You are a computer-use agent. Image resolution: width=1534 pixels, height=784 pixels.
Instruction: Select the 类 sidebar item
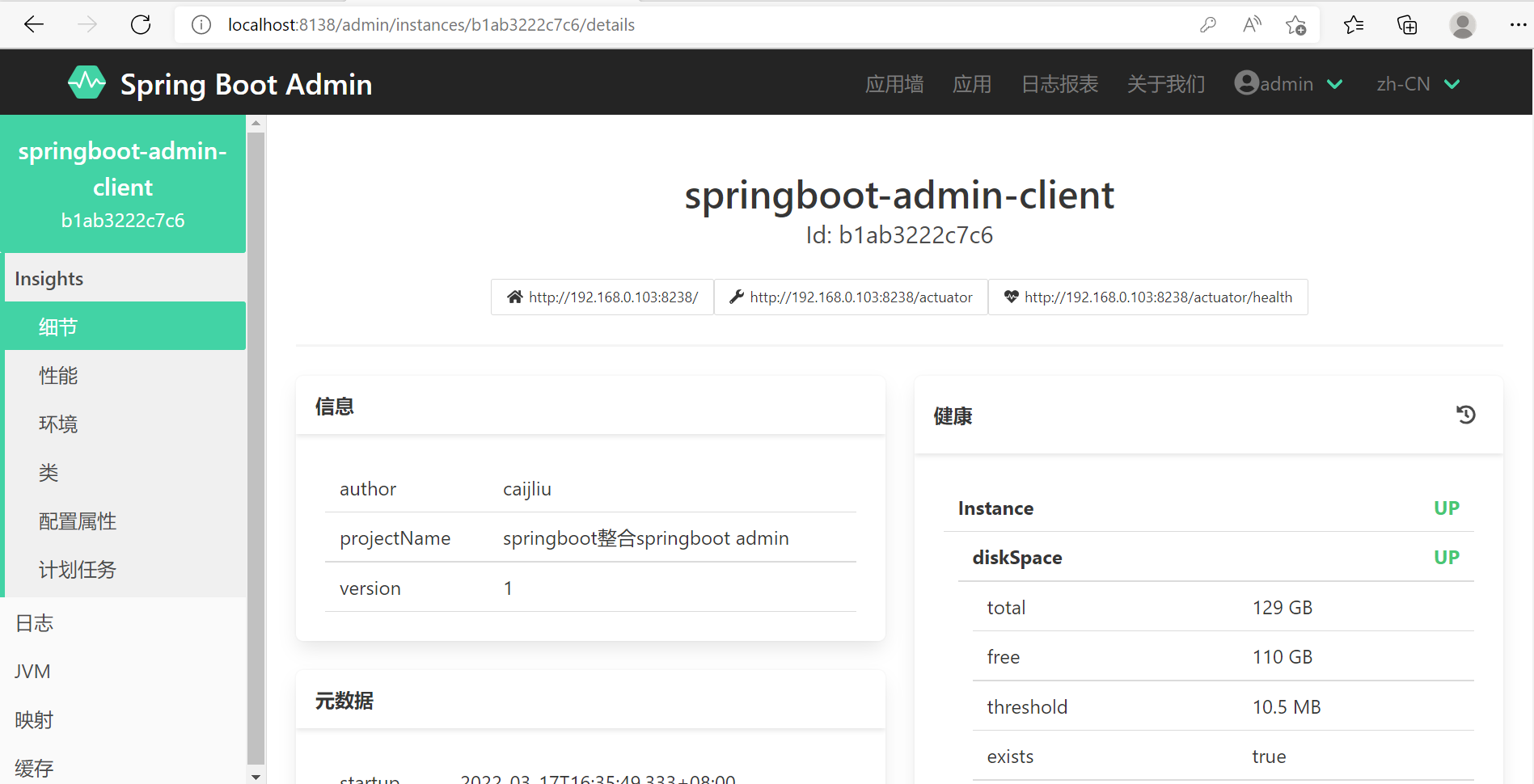[125, 473]
